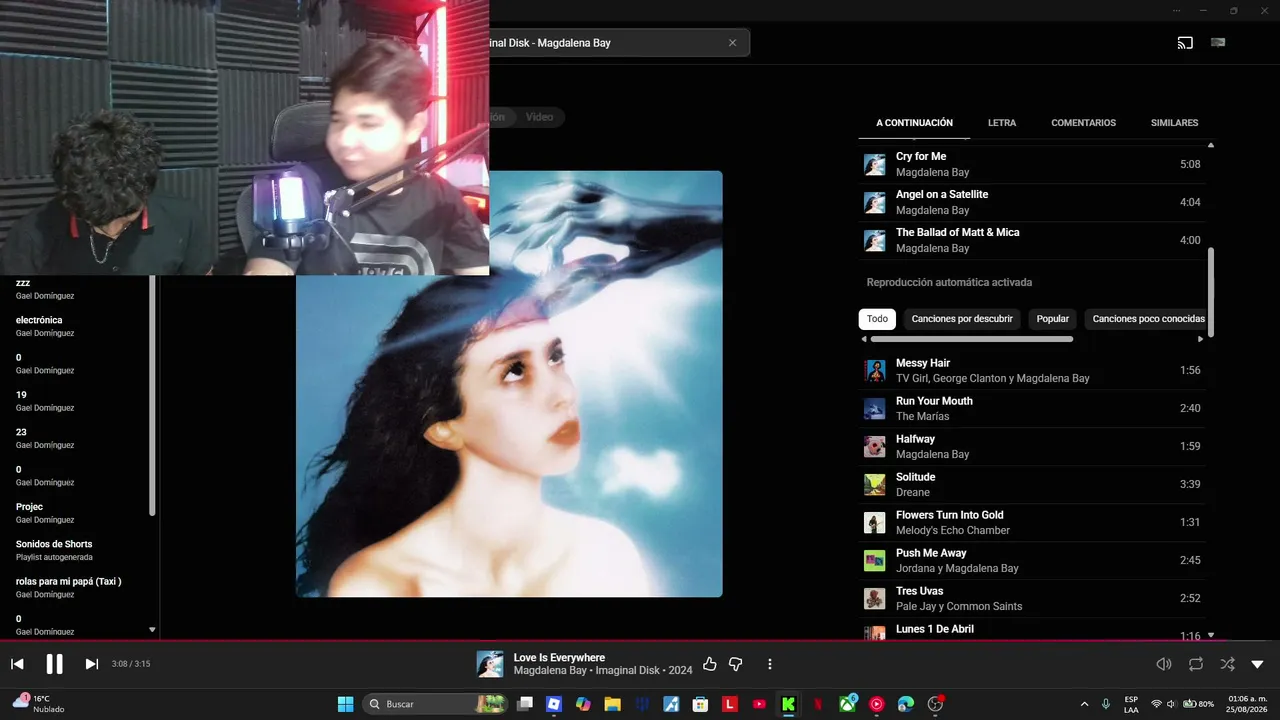Open Task View on the taskbar
Image resolution: width=1280 pixels, height=720 pixels.
[x=525, y=704]
